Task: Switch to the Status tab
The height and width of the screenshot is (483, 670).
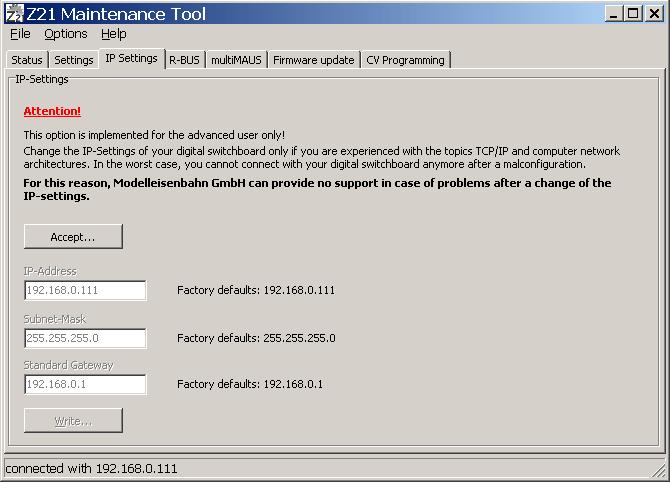Action: click(27, 60)
